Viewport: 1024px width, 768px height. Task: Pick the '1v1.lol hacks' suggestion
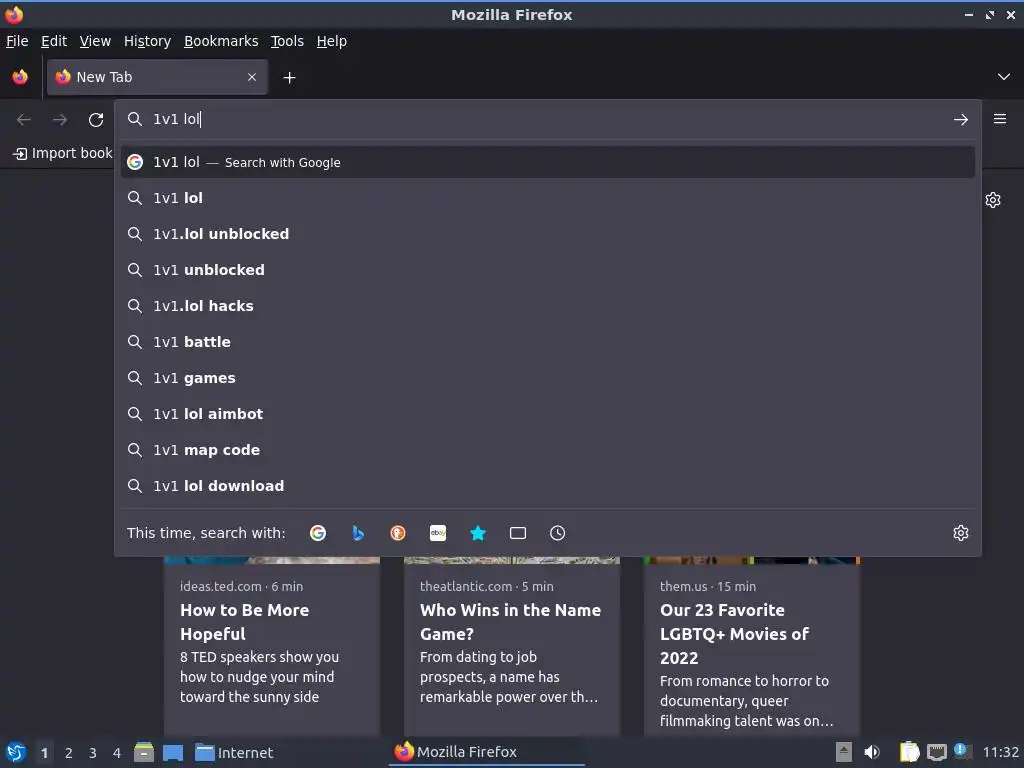[548, 306]
